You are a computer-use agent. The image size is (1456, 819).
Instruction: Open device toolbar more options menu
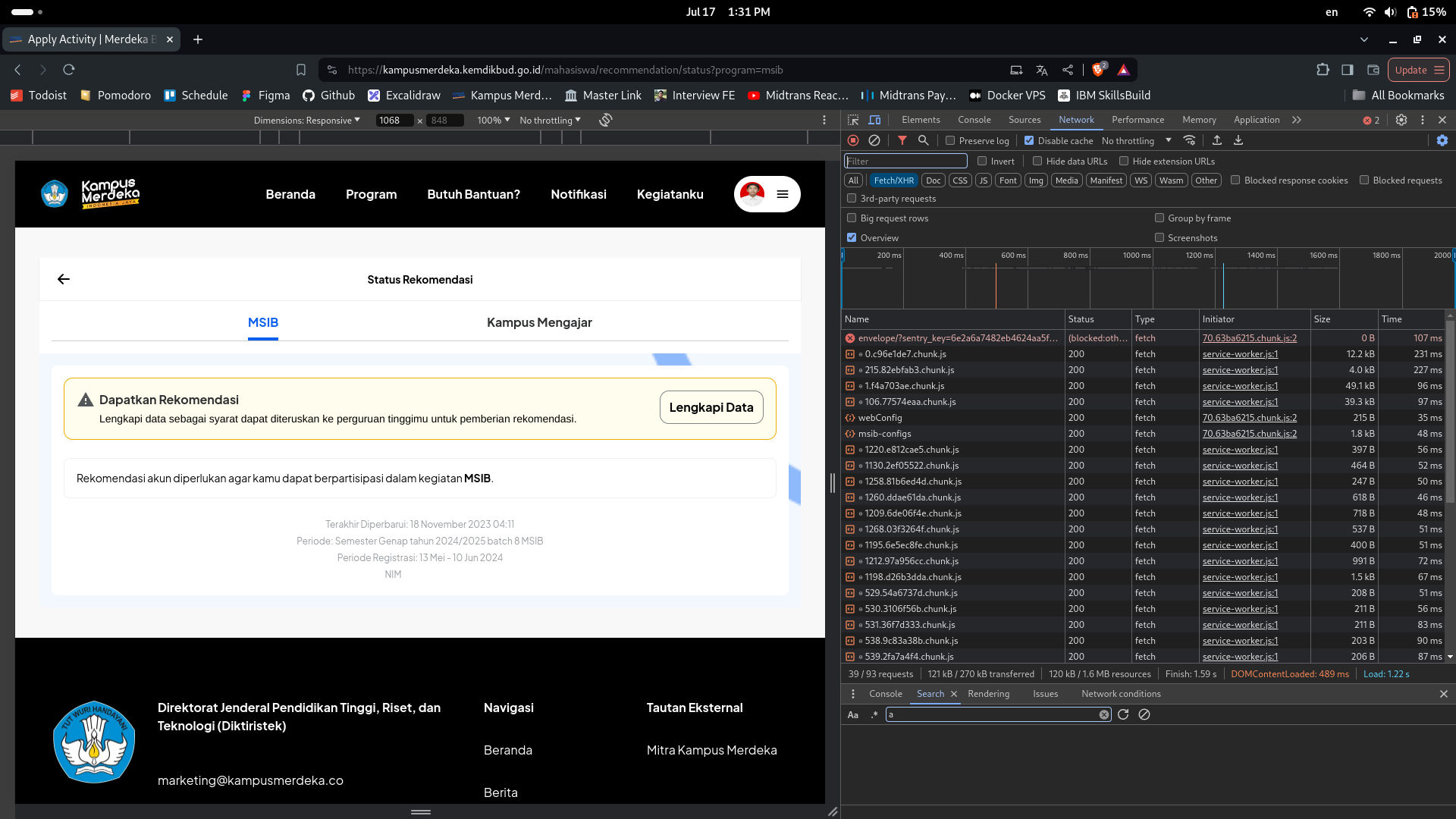coord(824,120)
